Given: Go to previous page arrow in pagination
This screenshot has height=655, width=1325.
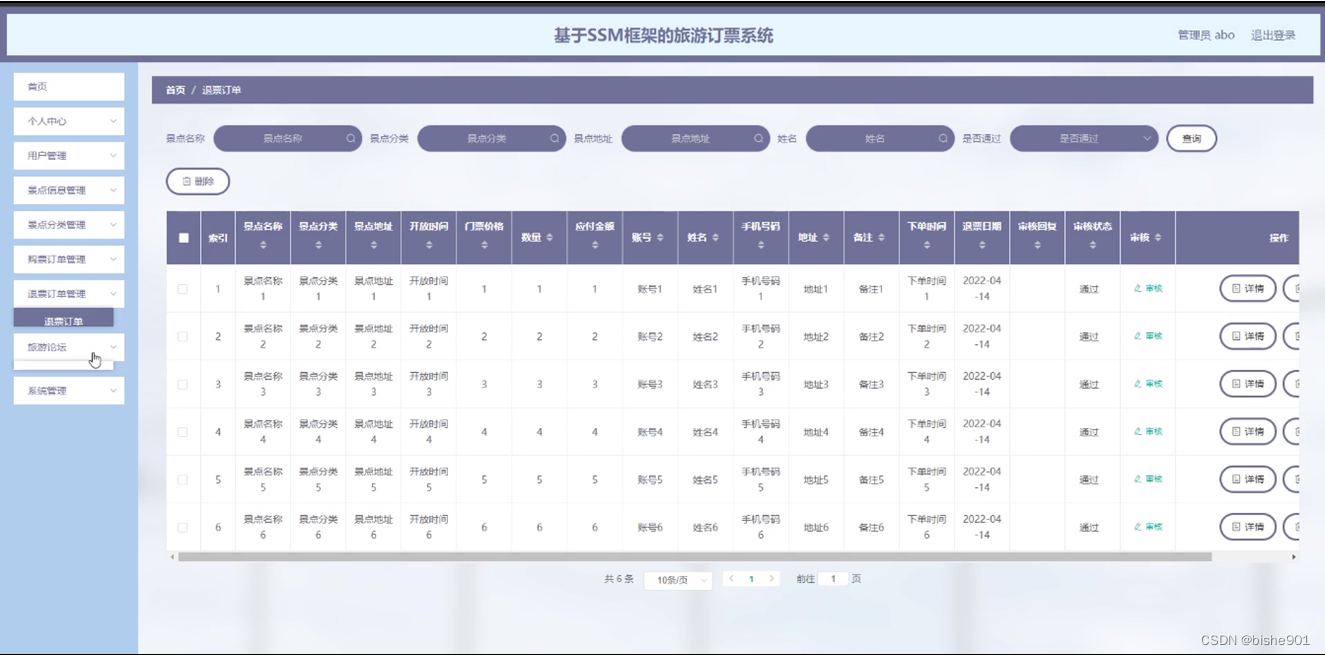Looking at the screenshot, I should tap(732, 579).
